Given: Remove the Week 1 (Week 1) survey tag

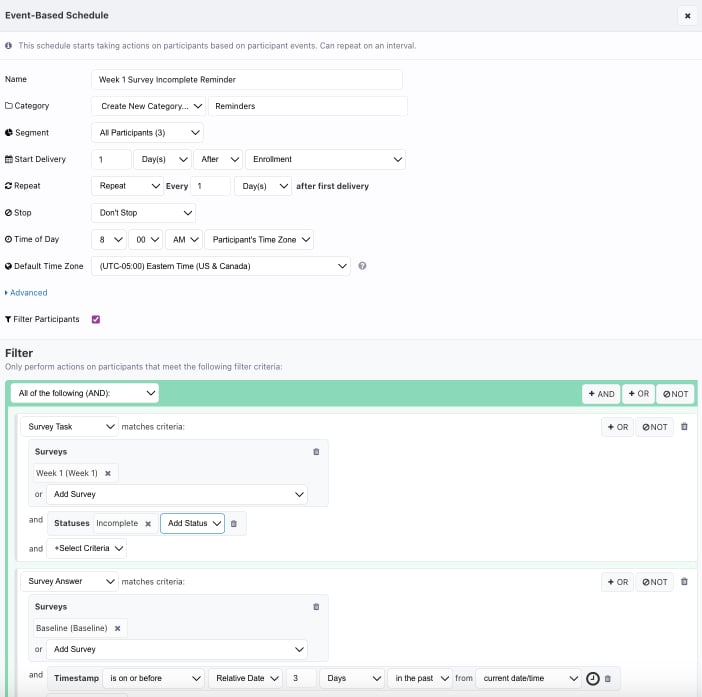Looking at the screenshot, I should (x=108, y=473).
